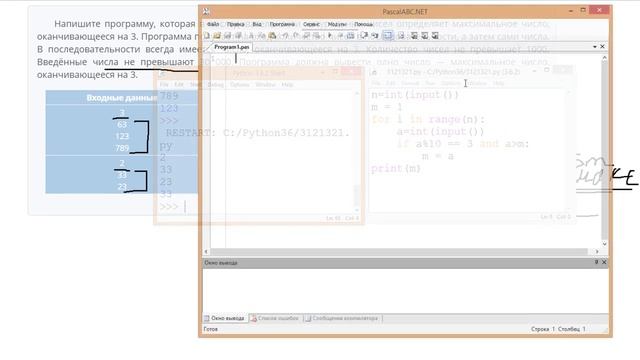640x360 pixels.
Task: Expand the open documents list dropdown arrow
Action: tap(594, 47)
